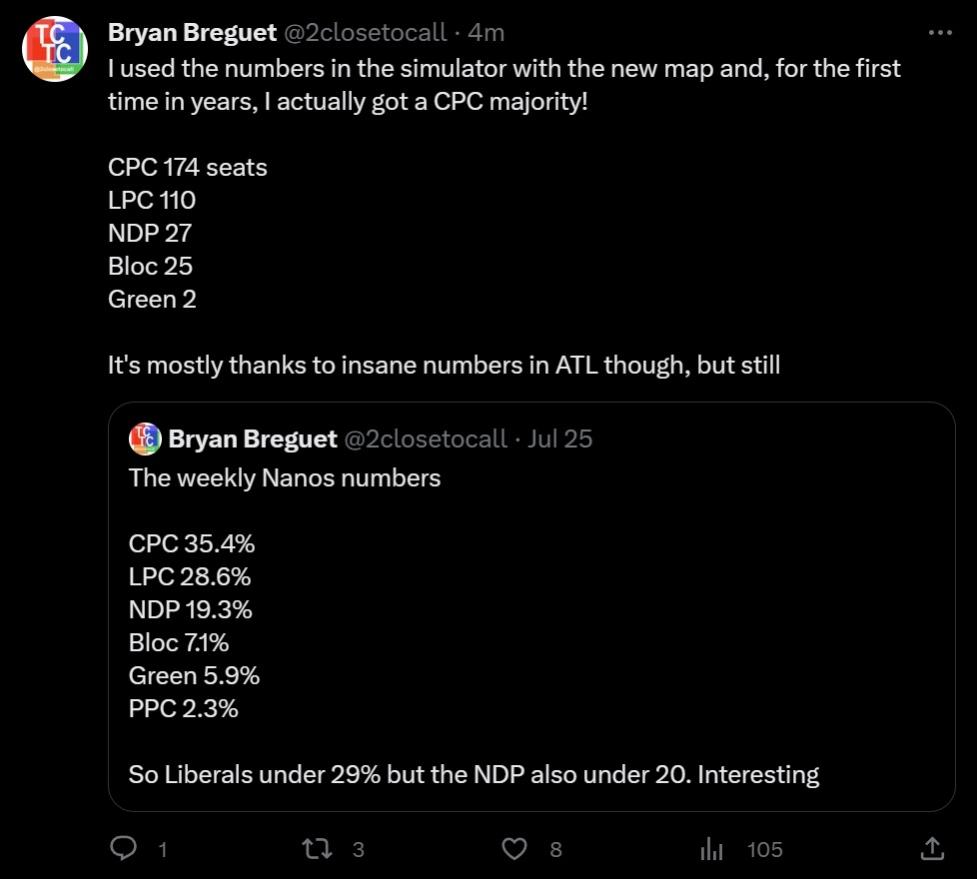Click the retweet count 3
Screen dimensions: 977x879
tap(358, 850)
